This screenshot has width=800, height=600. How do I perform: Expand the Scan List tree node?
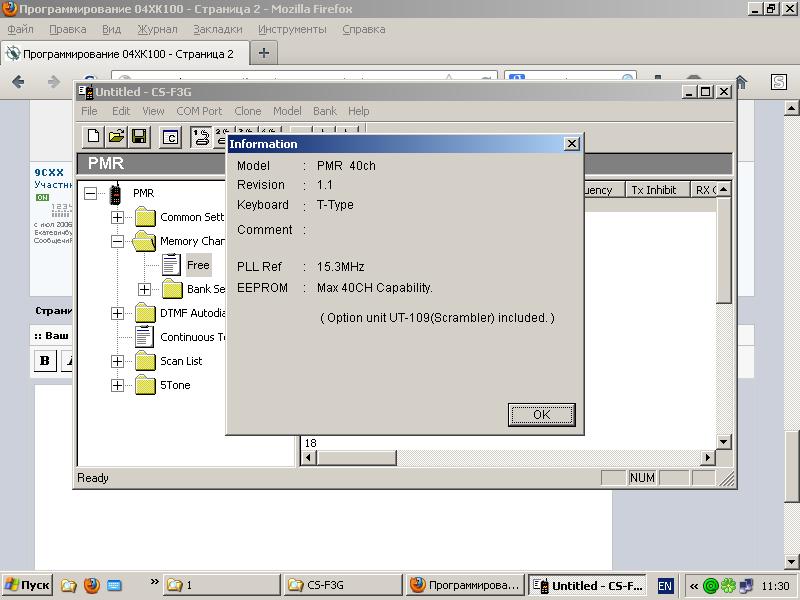(x=117, y=361)
